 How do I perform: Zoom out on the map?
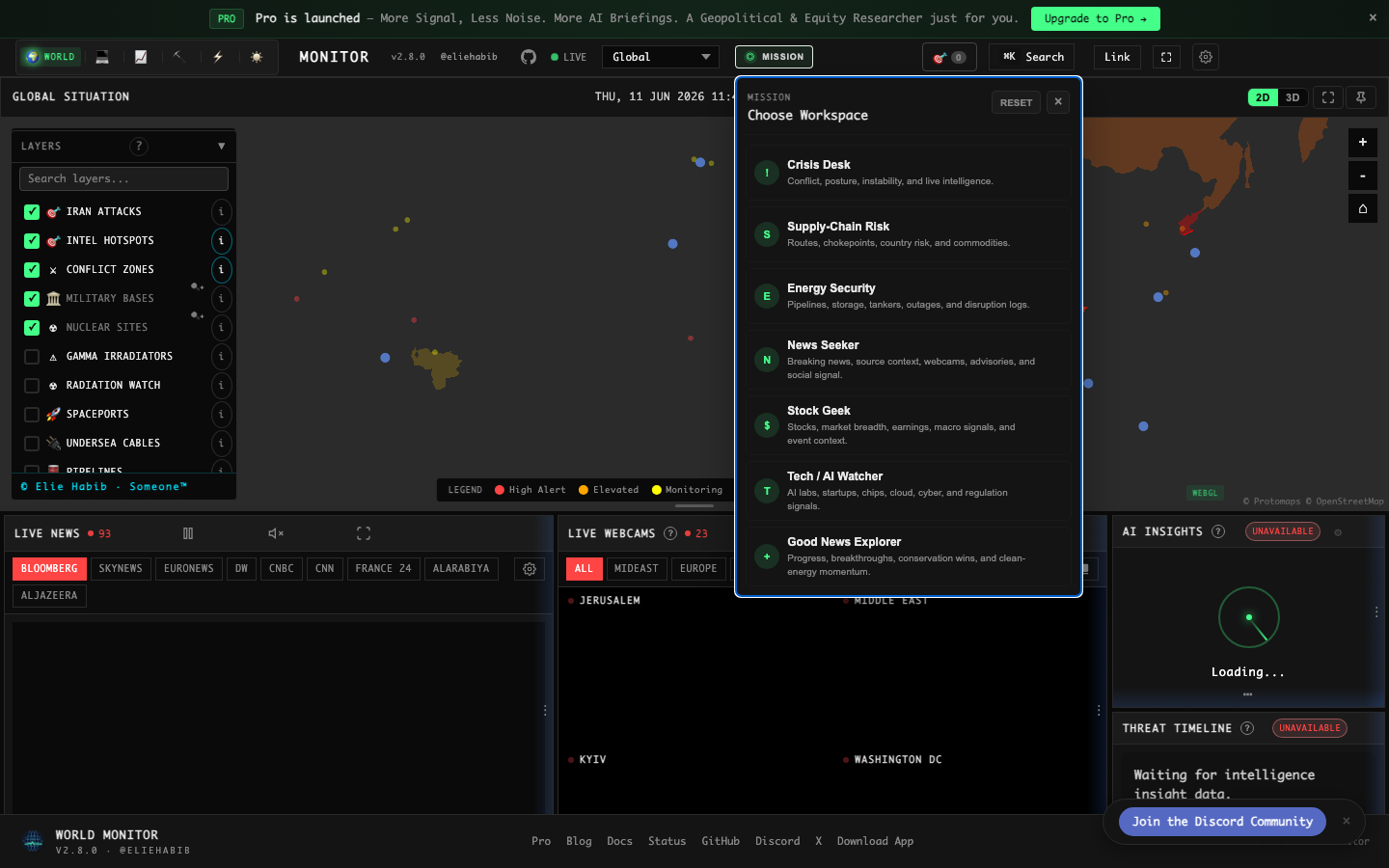[x=1363, y=176]
